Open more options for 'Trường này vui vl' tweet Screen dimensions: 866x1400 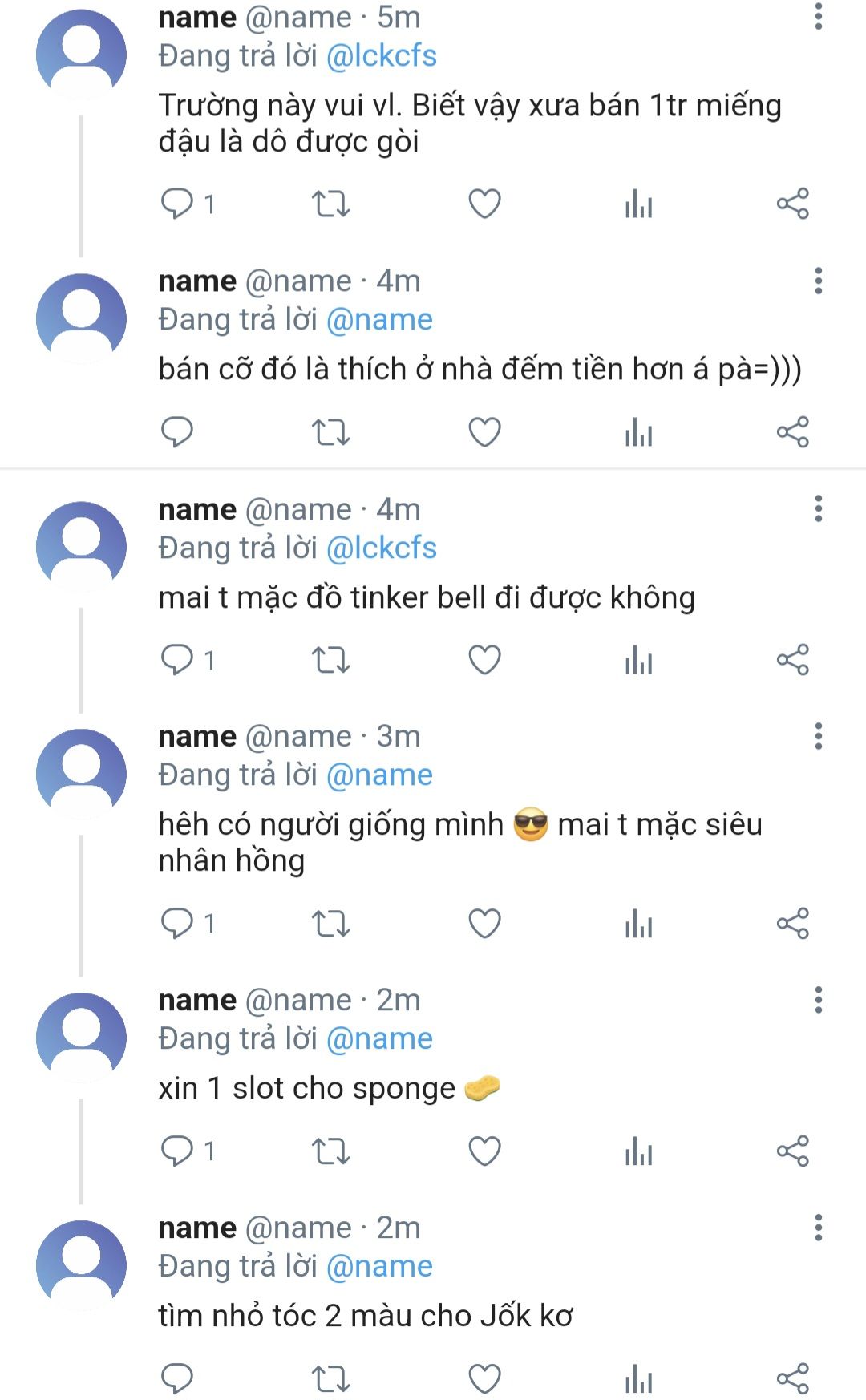tap(818, 16)
